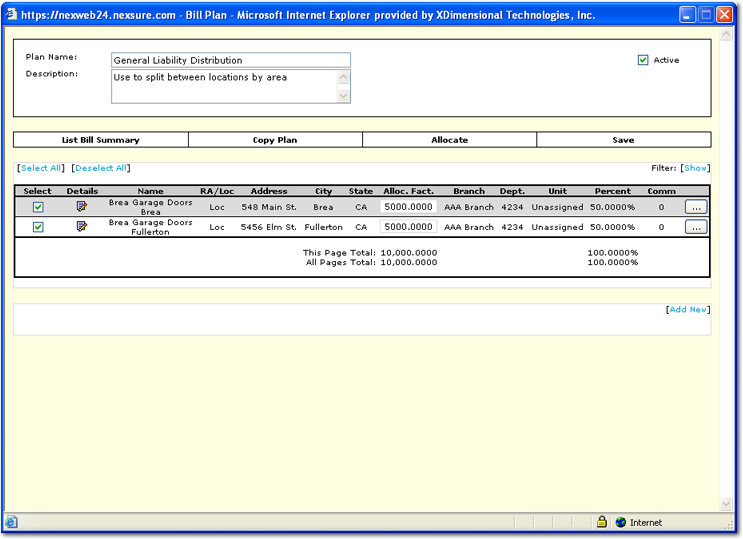Click 'Brea Garage Doors Brea' name cell
This screenshot has width=743, height=539.
coord(150,207)
